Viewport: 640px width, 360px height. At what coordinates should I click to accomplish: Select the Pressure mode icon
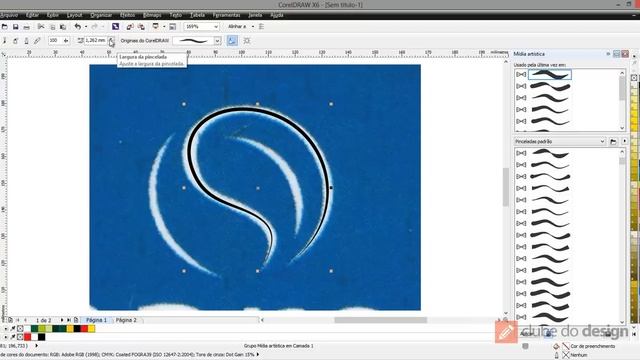click(x=37, y=40)
